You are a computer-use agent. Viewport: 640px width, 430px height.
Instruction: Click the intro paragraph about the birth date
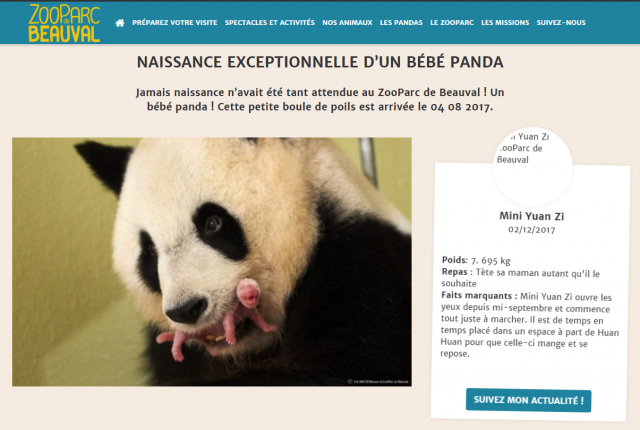[320, 100]
